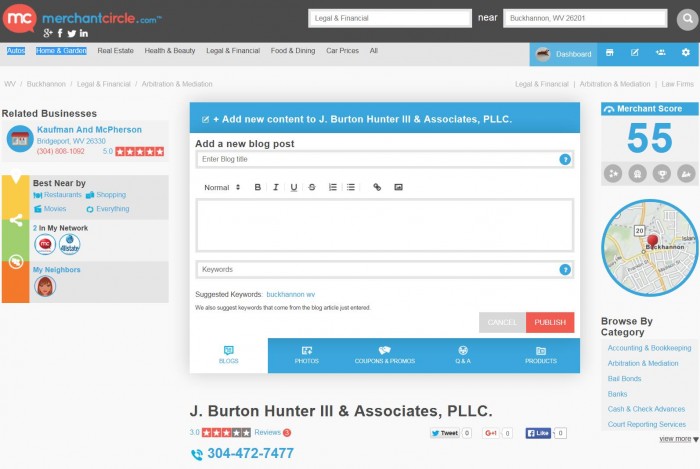
Task: Insert a bulleted list
Action: coord(351,187)
